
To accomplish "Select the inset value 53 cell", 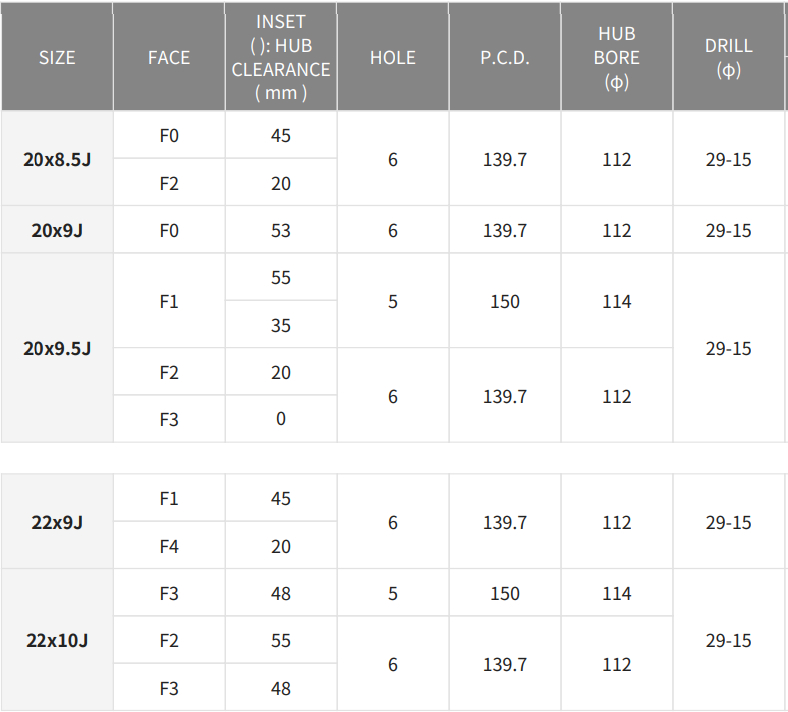I will (x=281, y=230).
